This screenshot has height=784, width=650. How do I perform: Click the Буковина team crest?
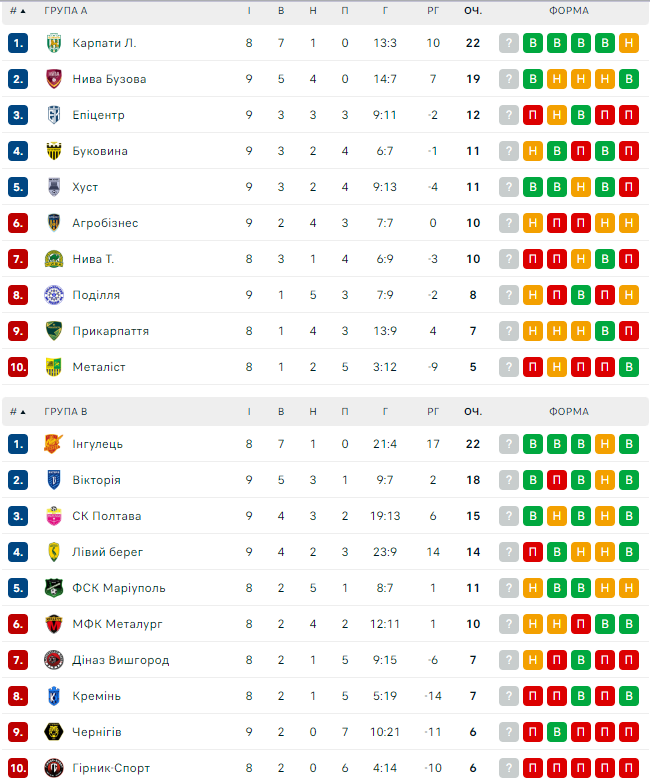point(54,151)
